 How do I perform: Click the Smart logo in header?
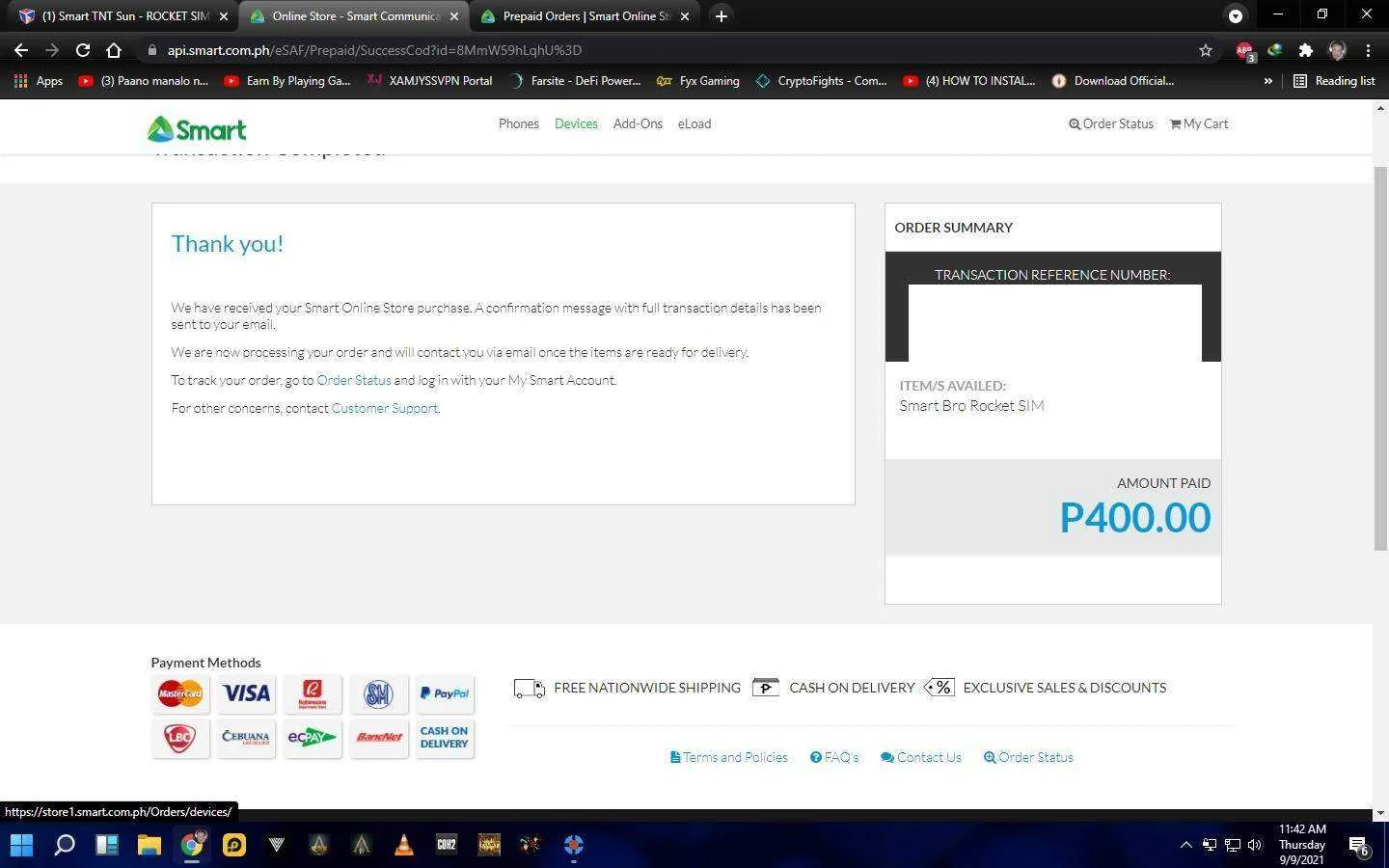coord(197,129)
